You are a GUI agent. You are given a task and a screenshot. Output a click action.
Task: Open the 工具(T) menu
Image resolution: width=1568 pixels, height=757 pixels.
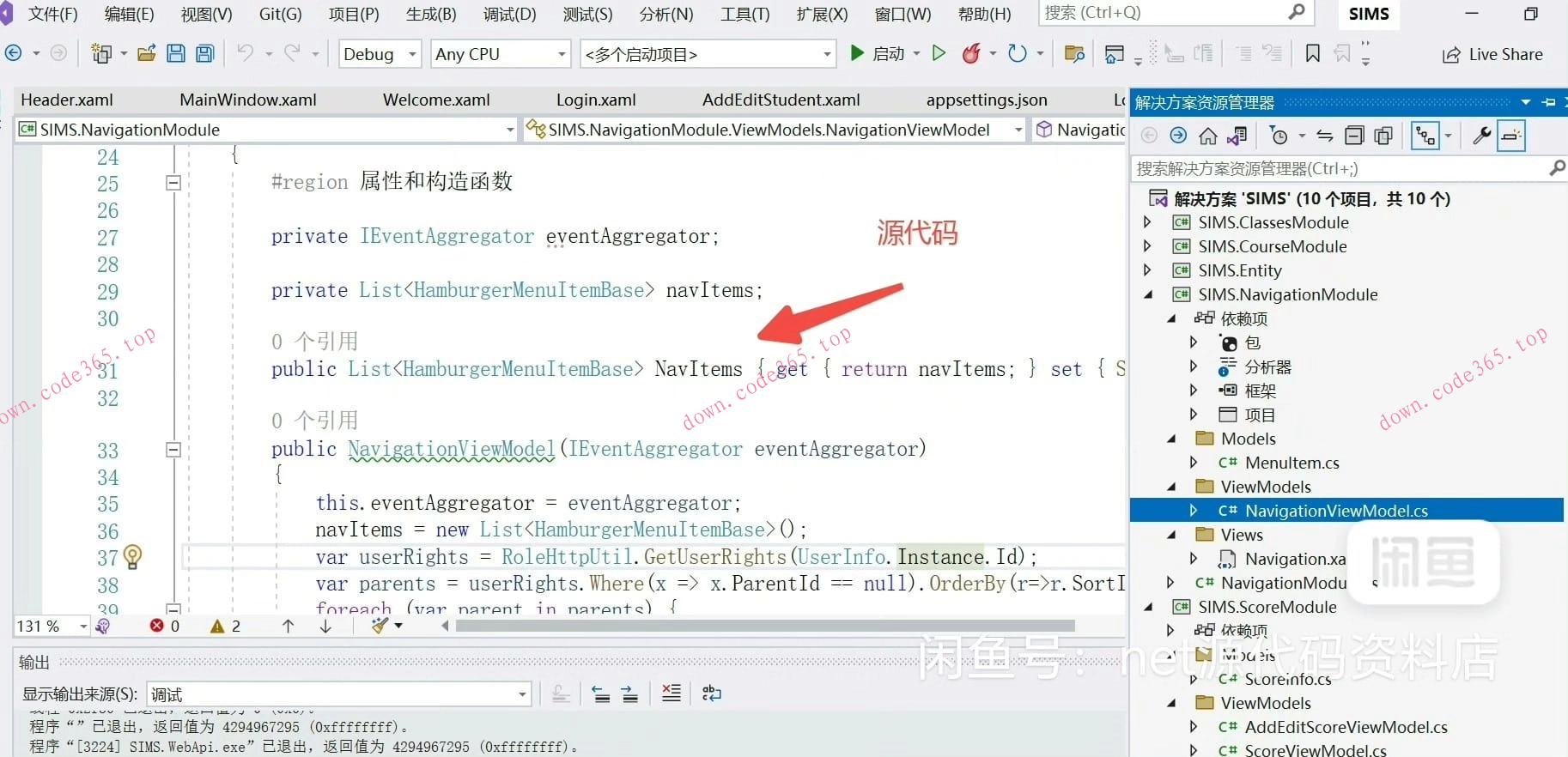click(744, 14)
